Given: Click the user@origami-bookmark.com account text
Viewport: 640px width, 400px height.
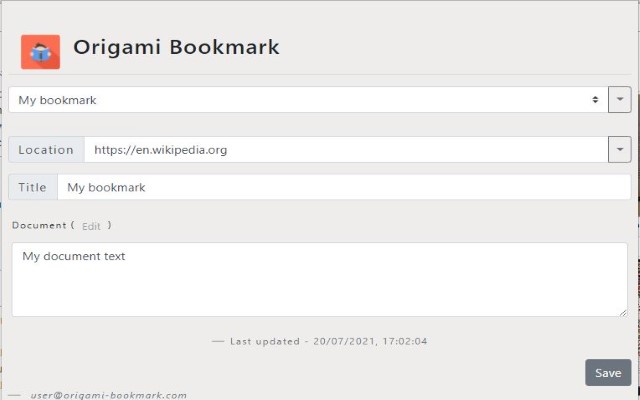Looking at the screenshot, I should [108, 395].
